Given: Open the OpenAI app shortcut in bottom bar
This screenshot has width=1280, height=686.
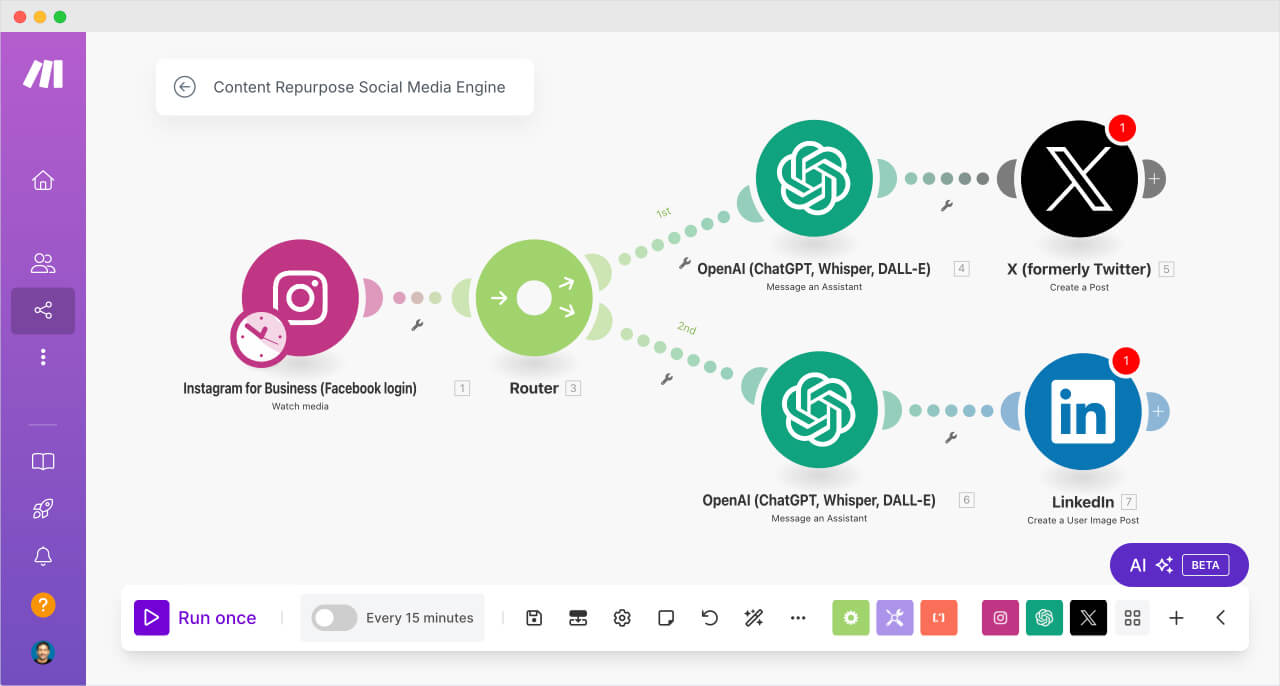Looking at the screenshot, I should point(1044,618).
